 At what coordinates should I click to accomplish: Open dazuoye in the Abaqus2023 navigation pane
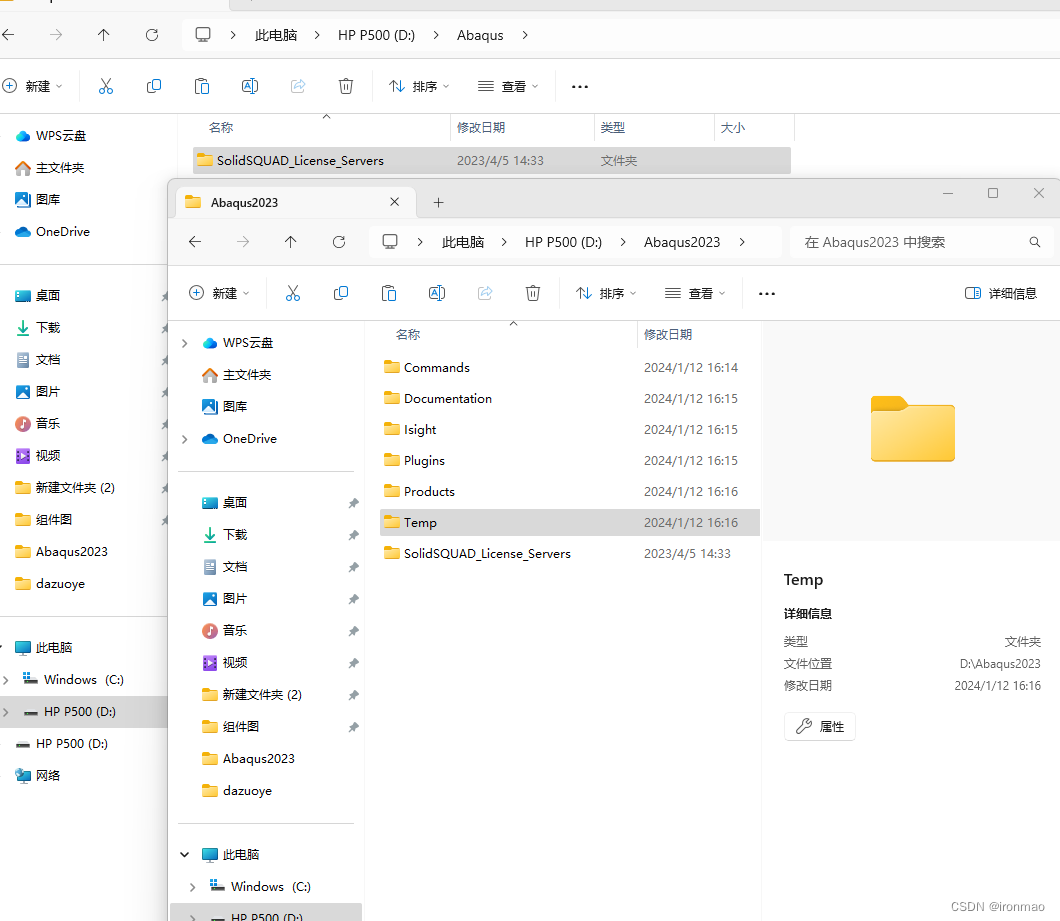click(x=247, y=790)
